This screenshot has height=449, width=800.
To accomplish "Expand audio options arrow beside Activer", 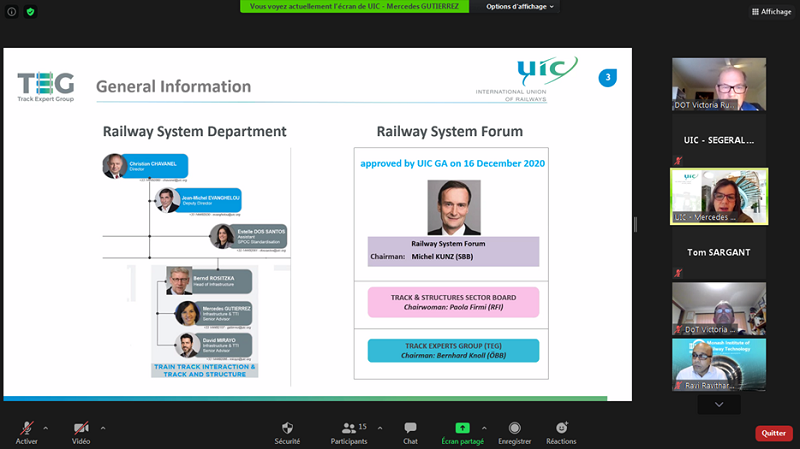I will point(45,428).
